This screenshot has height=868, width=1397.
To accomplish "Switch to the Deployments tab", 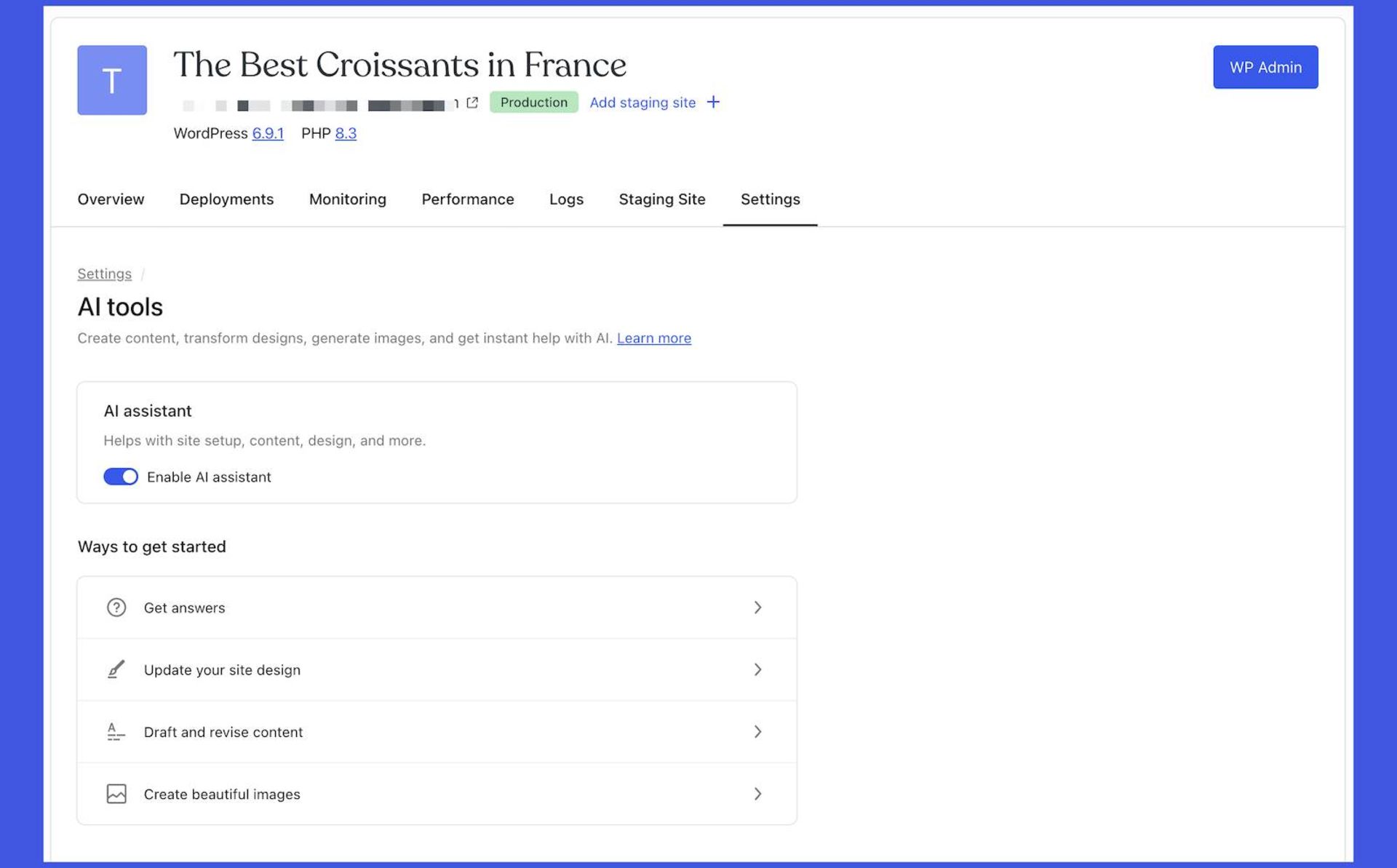I will click(226, 199).
